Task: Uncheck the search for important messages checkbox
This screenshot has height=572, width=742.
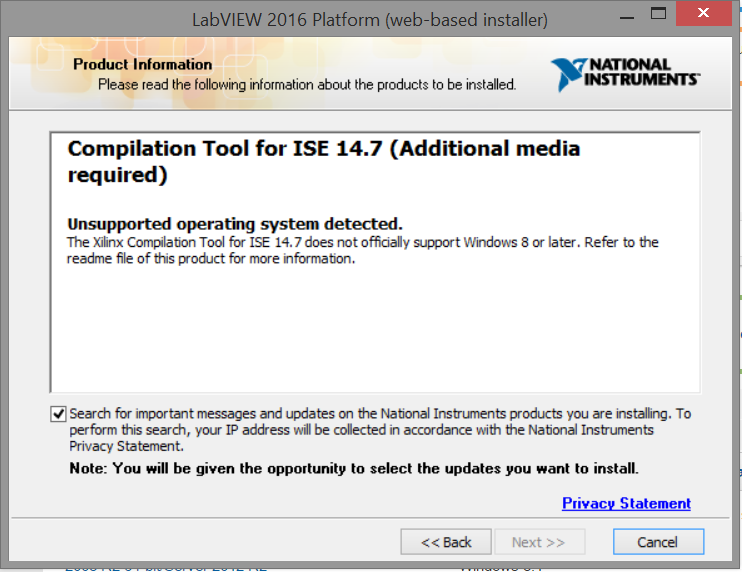Action: click(x=58, y=414)
